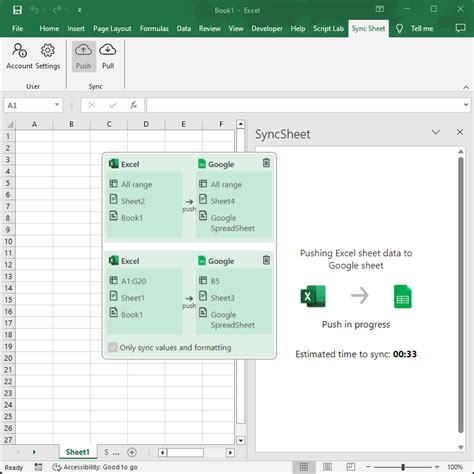Open the File tab
This screenshot has height=474, width=474.
click(18, 29)
